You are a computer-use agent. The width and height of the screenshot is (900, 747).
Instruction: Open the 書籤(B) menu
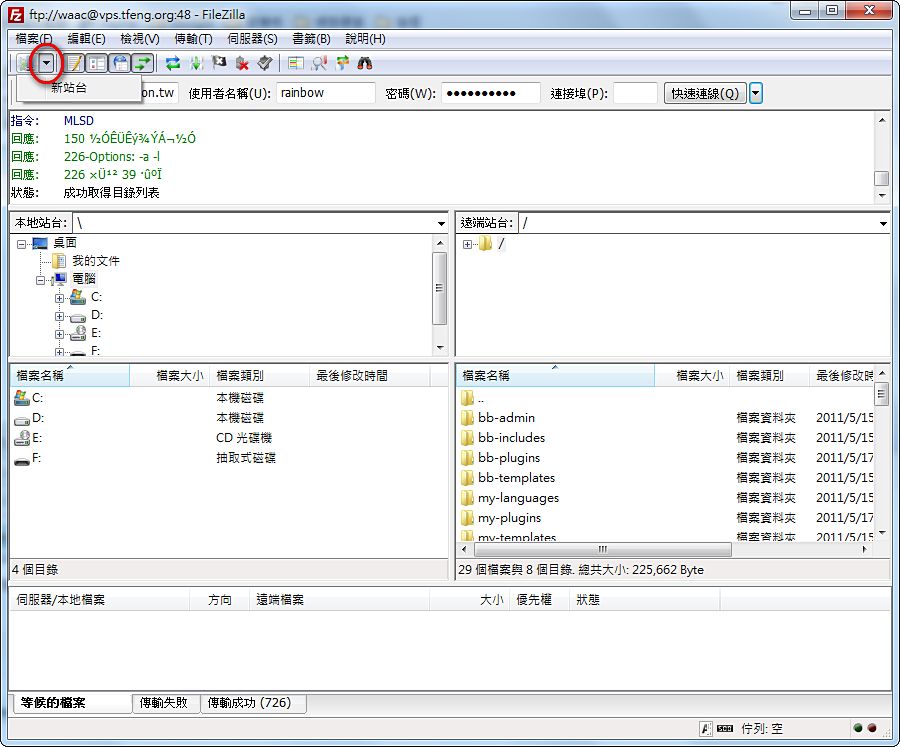coord(311,38)
